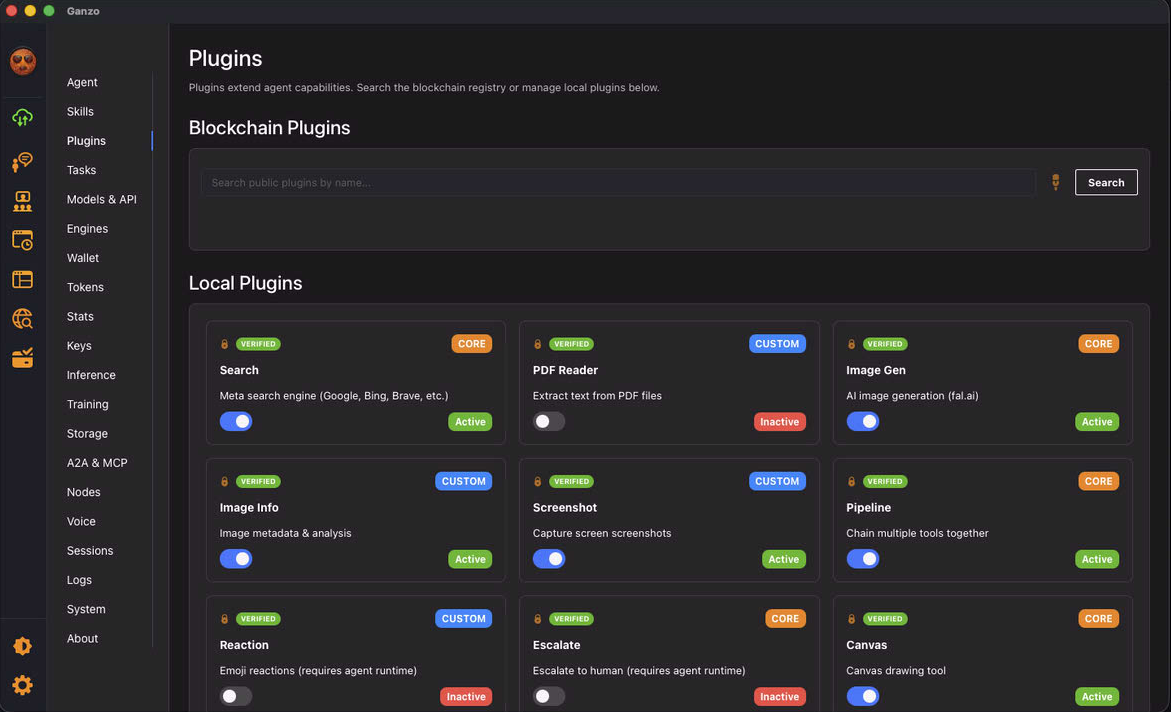Open the Tasks section

81,170
